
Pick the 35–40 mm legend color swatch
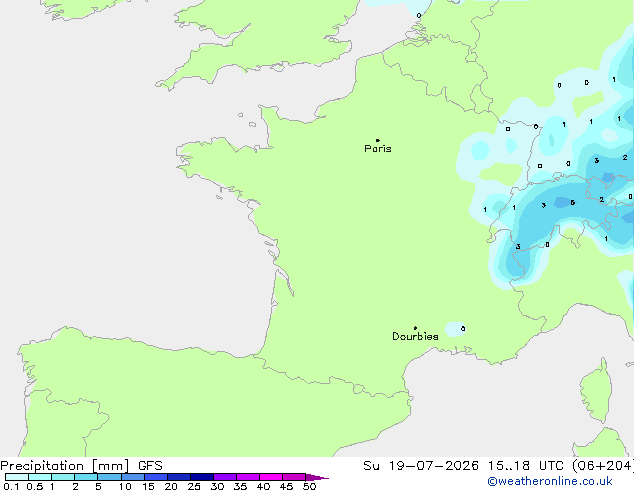point(248,477)
